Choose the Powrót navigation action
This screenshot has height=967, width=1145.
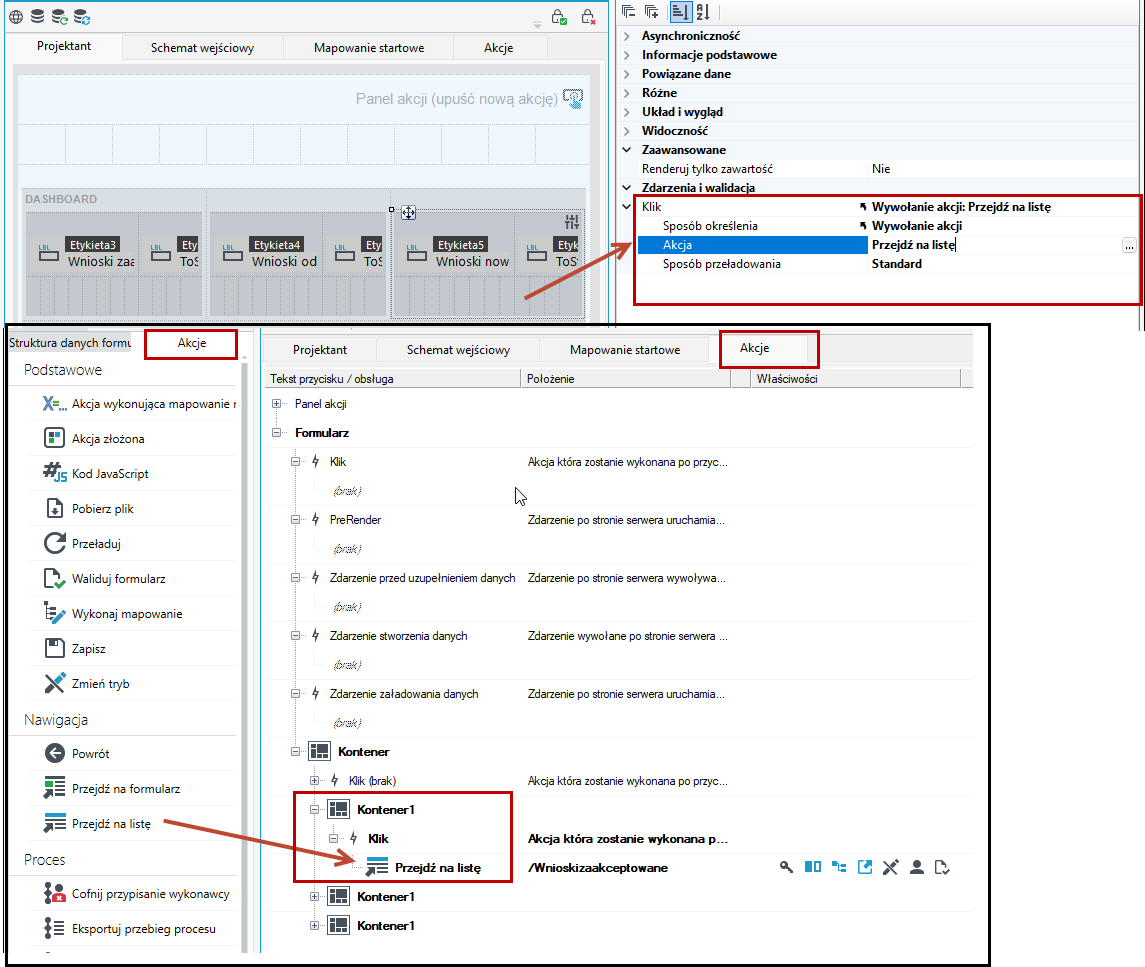(91, 753)
